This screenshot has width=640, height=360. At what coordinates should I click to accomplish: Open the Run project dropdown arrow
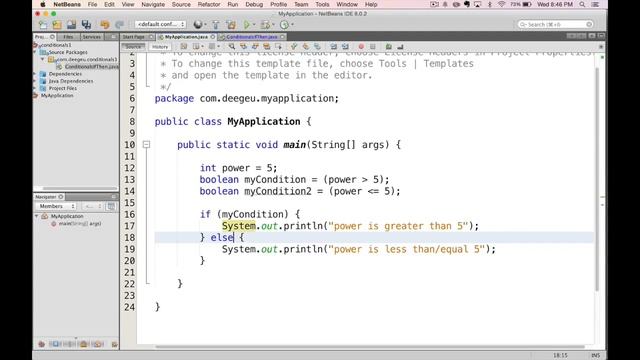pyautogui.click(x=253, y=25)
